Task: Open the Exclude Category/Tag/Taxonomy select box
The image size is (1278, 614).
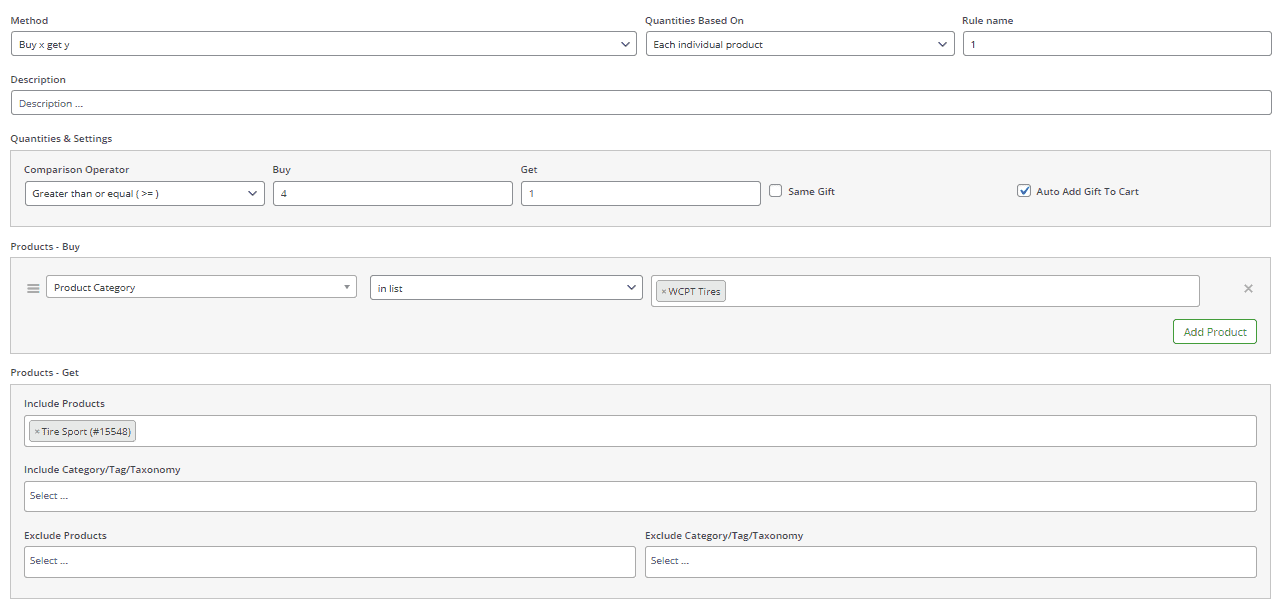Action: click(x=950, y=561)
